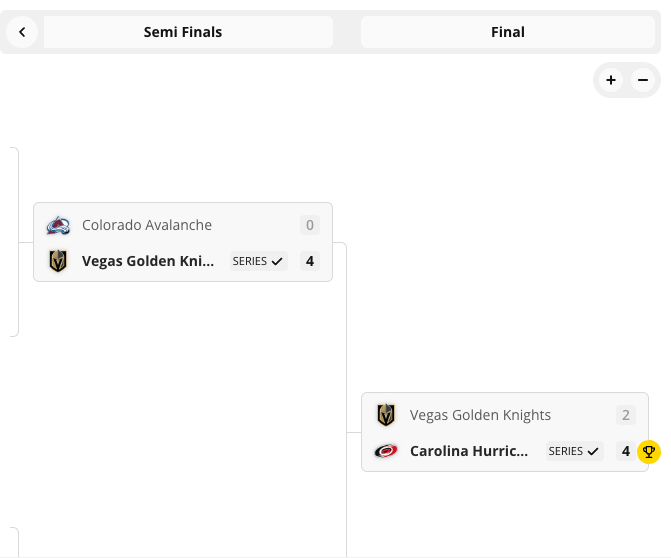Open Vegas Golden Knights name in final
The image size is (671, 558).
tap(480, 415)
